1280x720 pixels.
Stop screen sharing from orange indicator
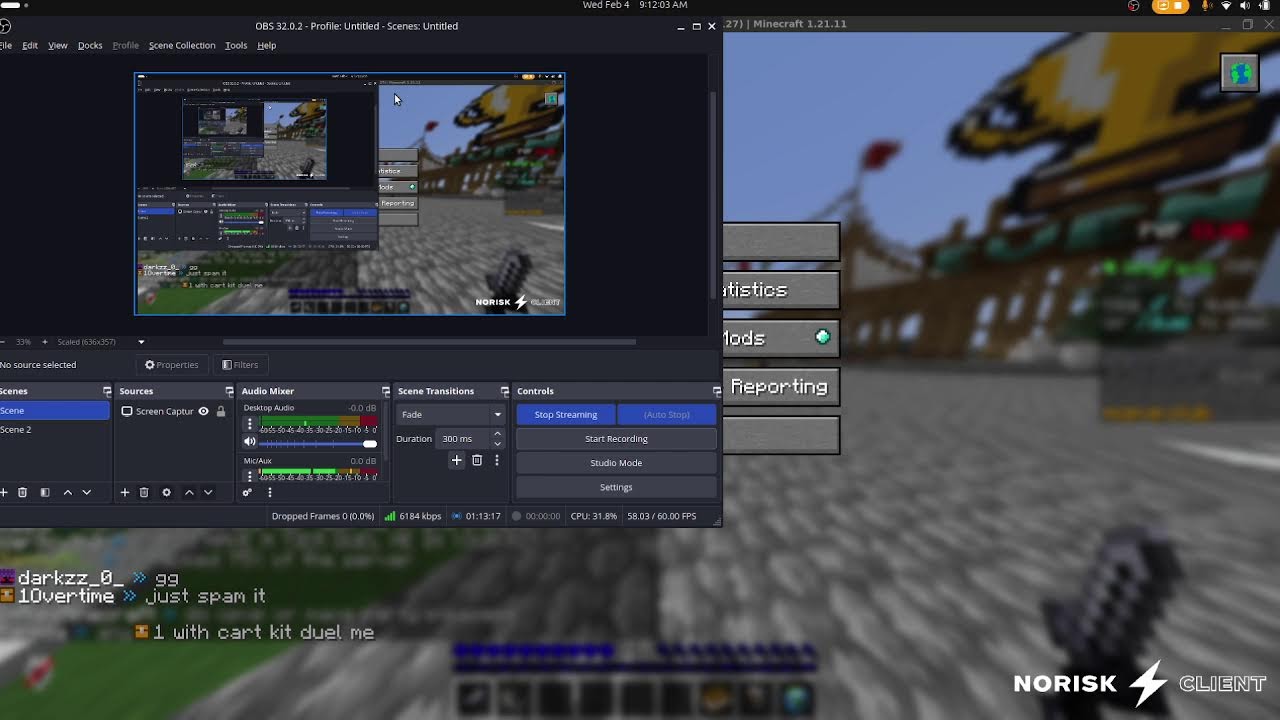tap(1169, 6)
